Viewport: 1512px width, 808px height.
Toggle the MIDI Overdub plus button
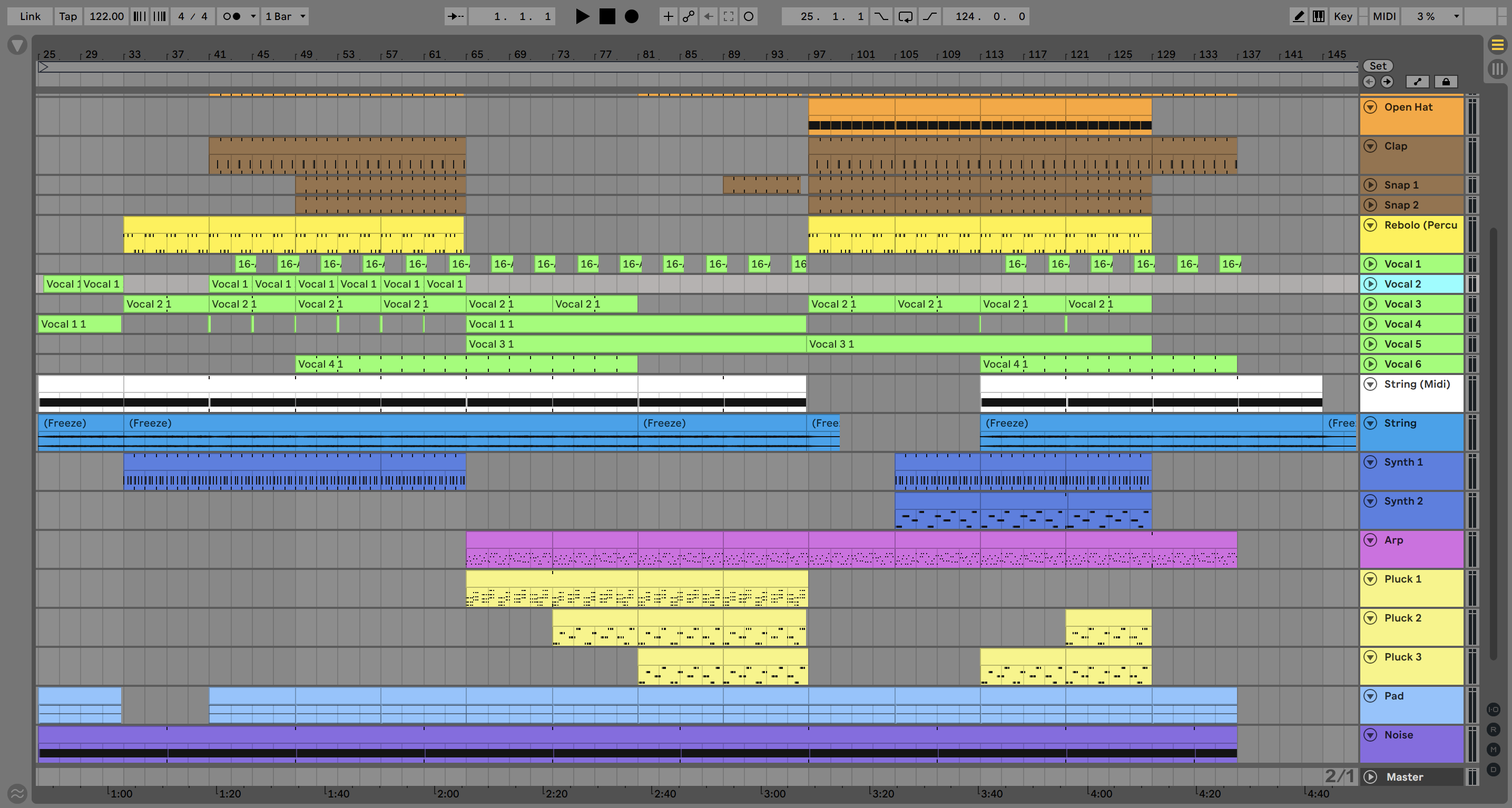(x=668, y=16)
